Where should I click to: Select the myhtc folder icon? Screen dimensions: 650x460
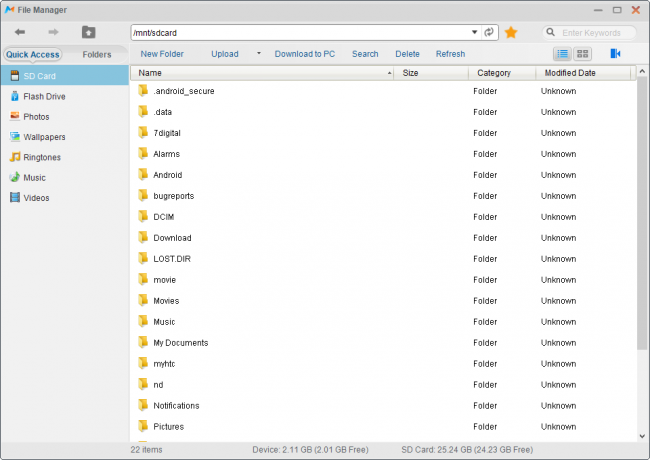coord(143,363)
